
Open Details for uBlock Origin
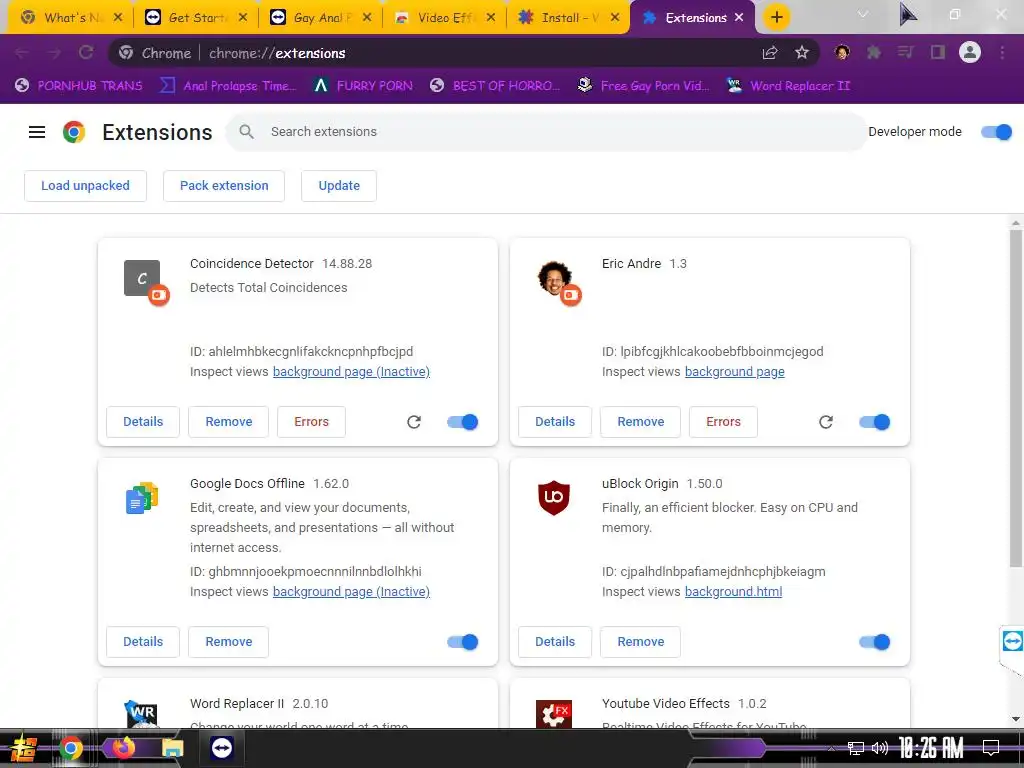(x=555, y=642)
